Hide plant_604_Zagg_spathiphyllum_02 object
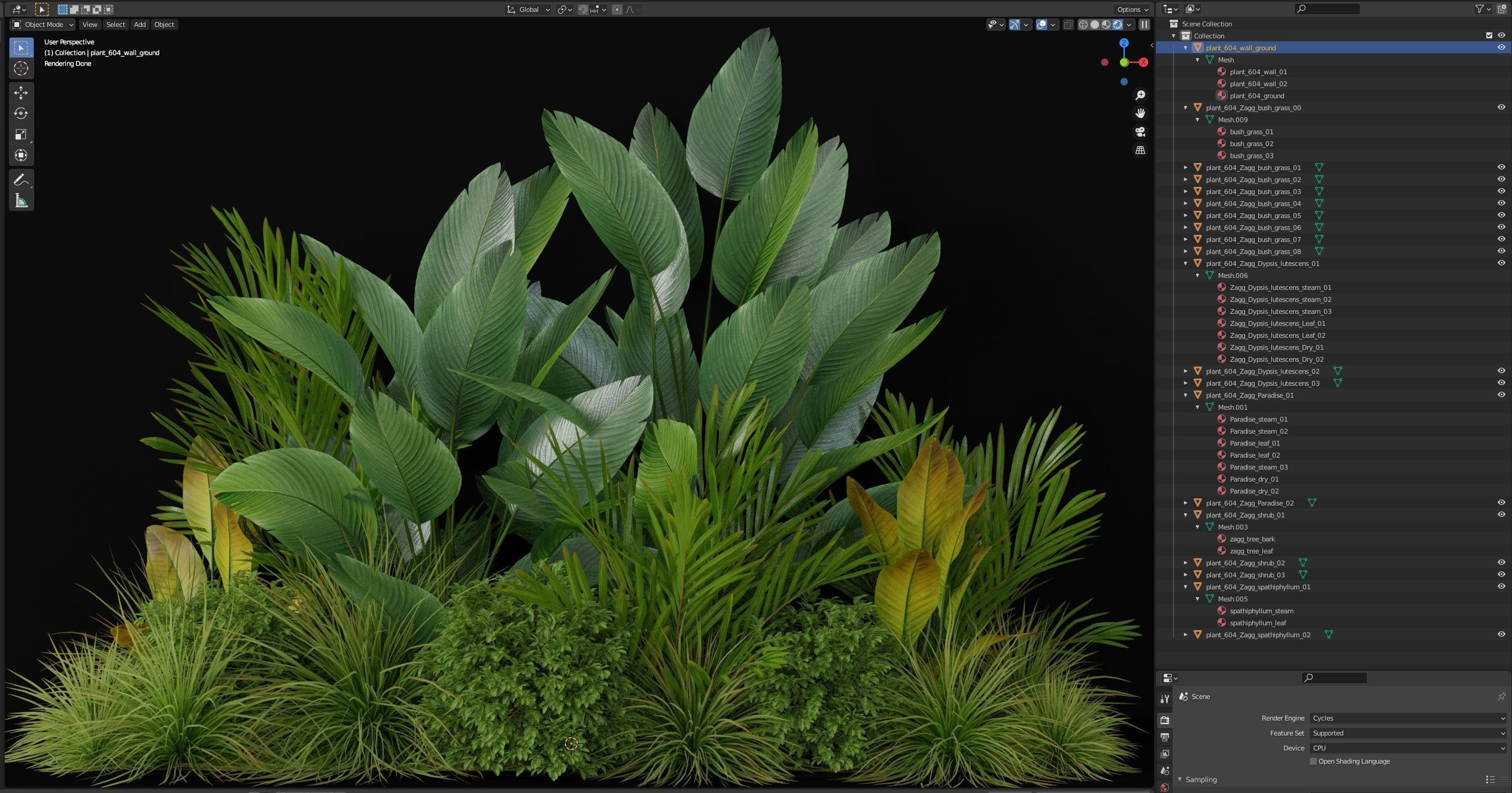This screenshot has width=1512, height=793. (x=1501, y=634)
